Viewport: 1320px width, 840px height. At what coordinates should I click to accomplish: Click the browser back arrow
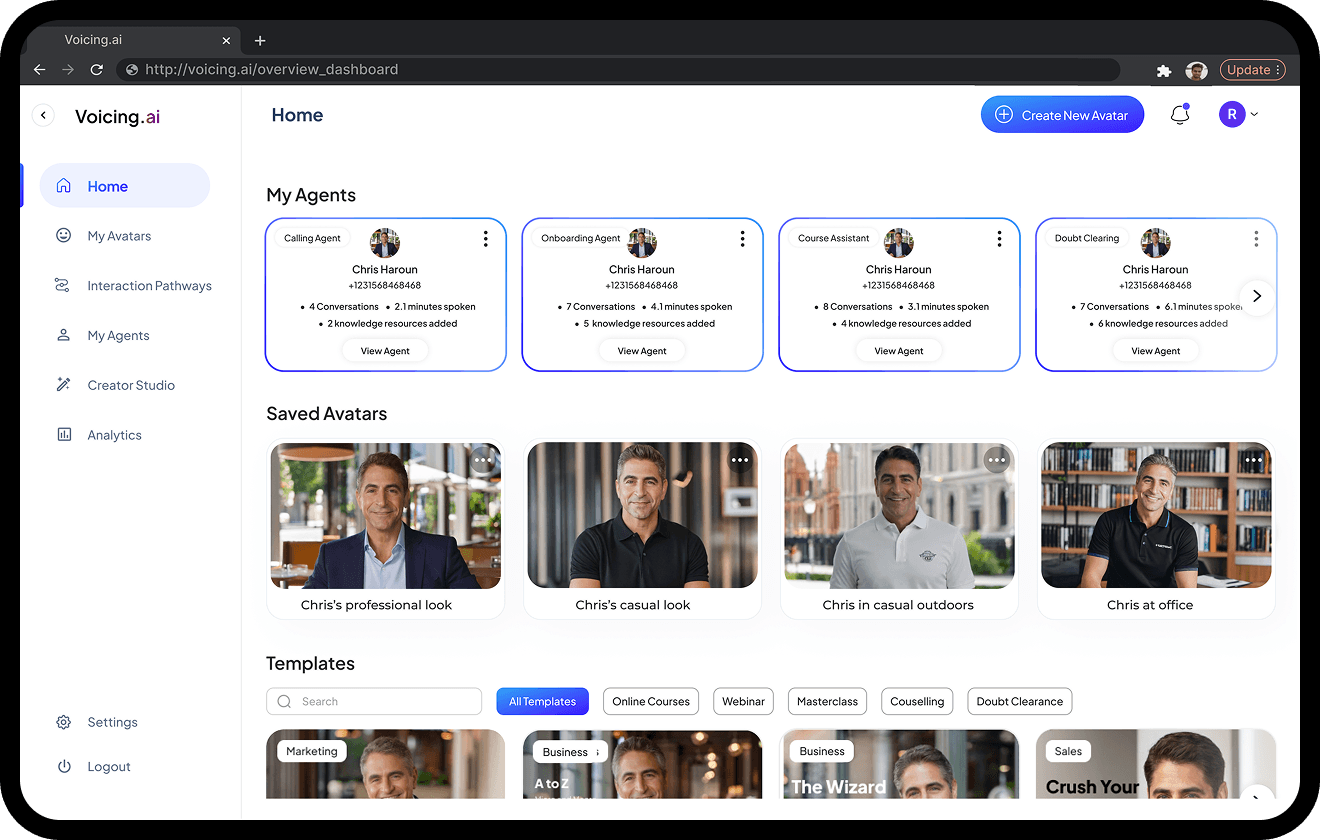40,70
